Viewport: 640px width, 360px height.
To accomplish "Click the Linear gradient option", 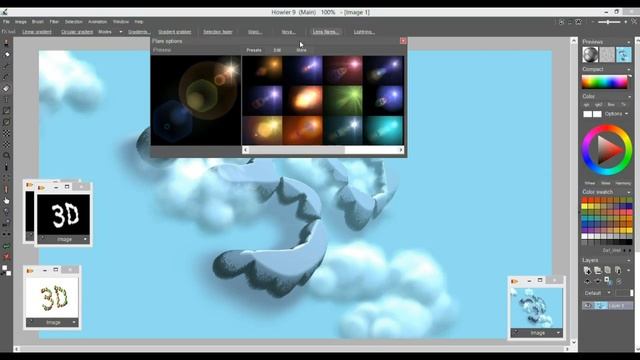I will pos(37,32).
